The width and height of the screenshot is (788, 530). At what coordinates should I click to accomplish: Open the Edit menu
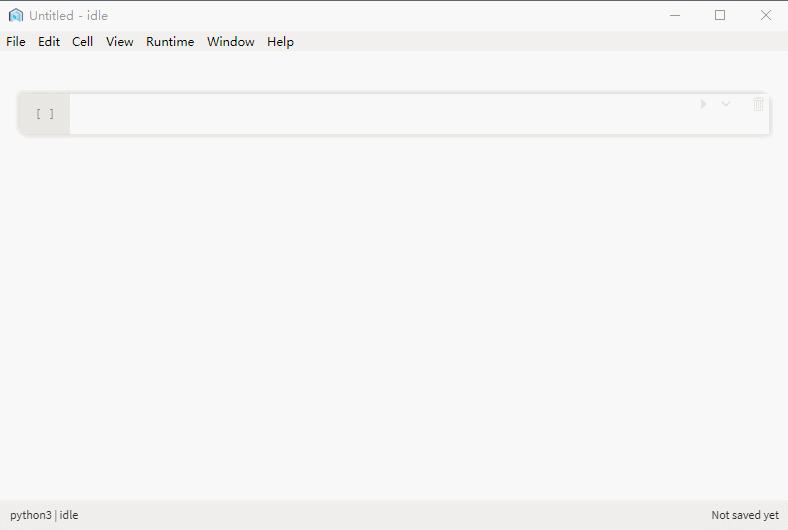49,42
